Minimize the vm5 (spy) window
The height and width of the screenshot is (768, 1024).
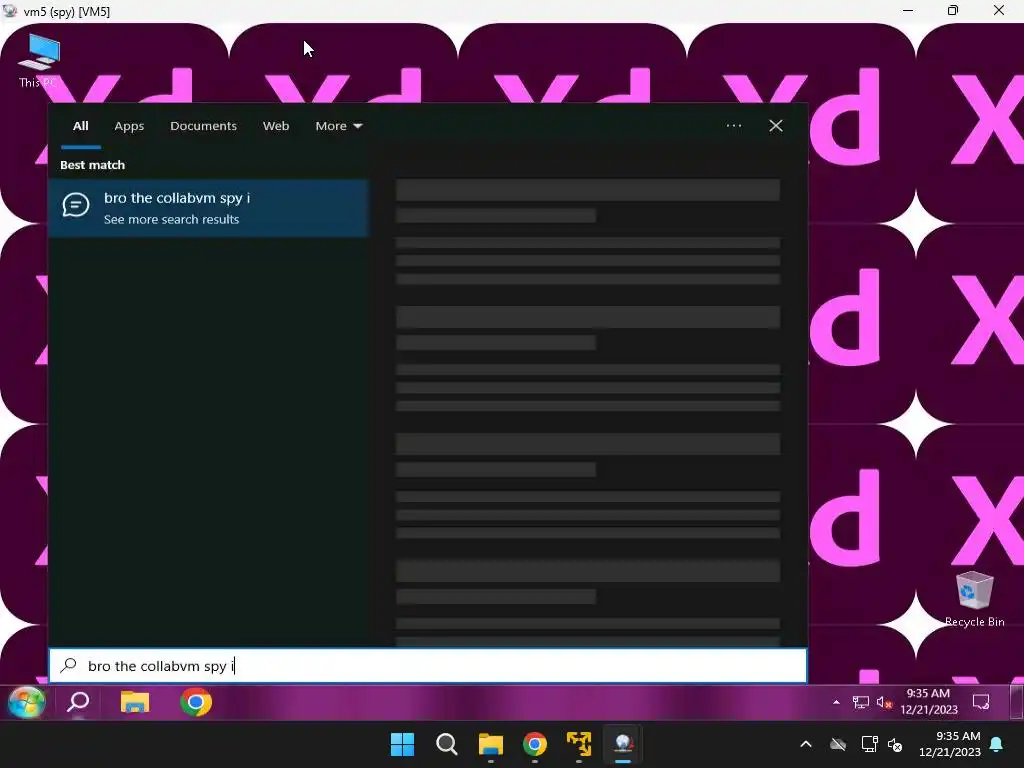[908, 10]
